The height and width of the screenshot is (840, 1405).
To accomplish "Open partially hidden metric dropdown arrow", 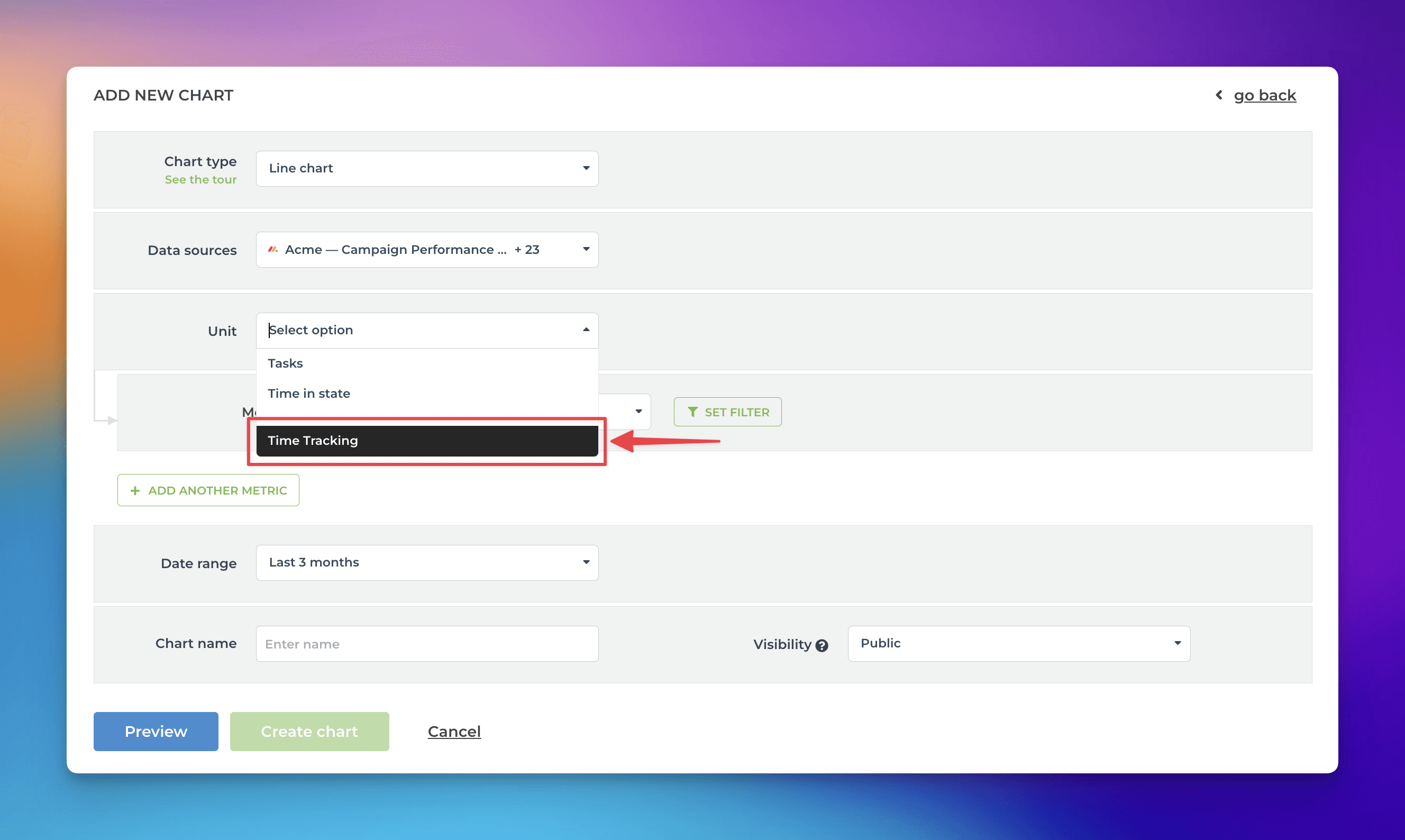I will [x=638, y=412].
